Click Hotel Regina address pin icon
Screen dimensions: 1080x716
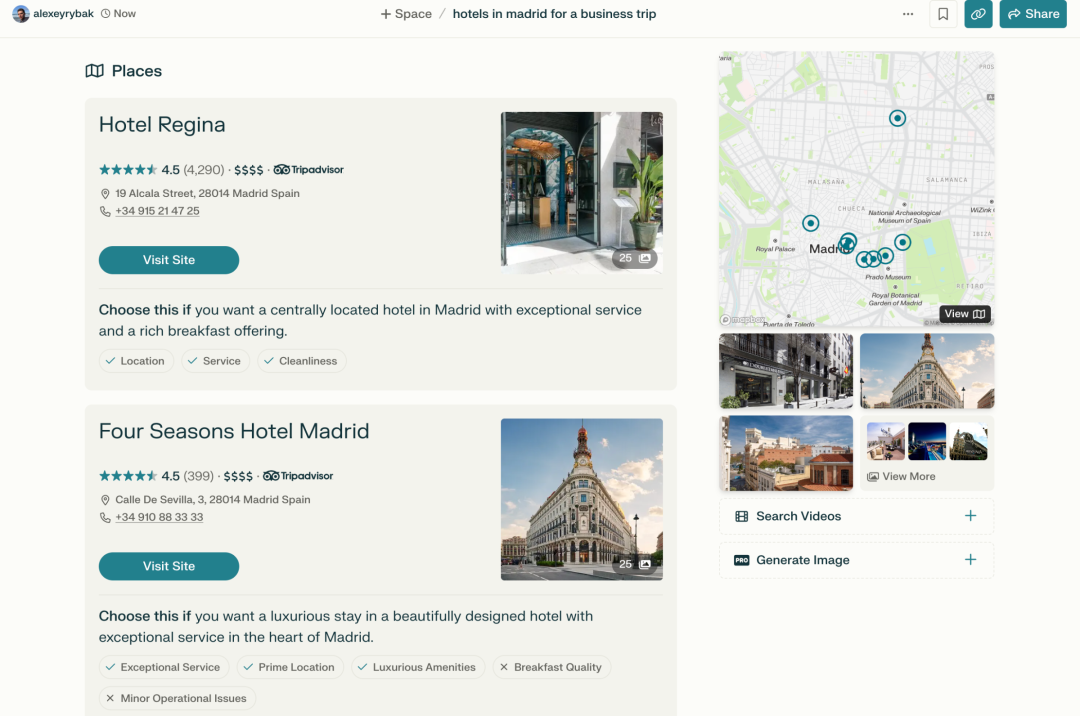click(x=105, y=193)
